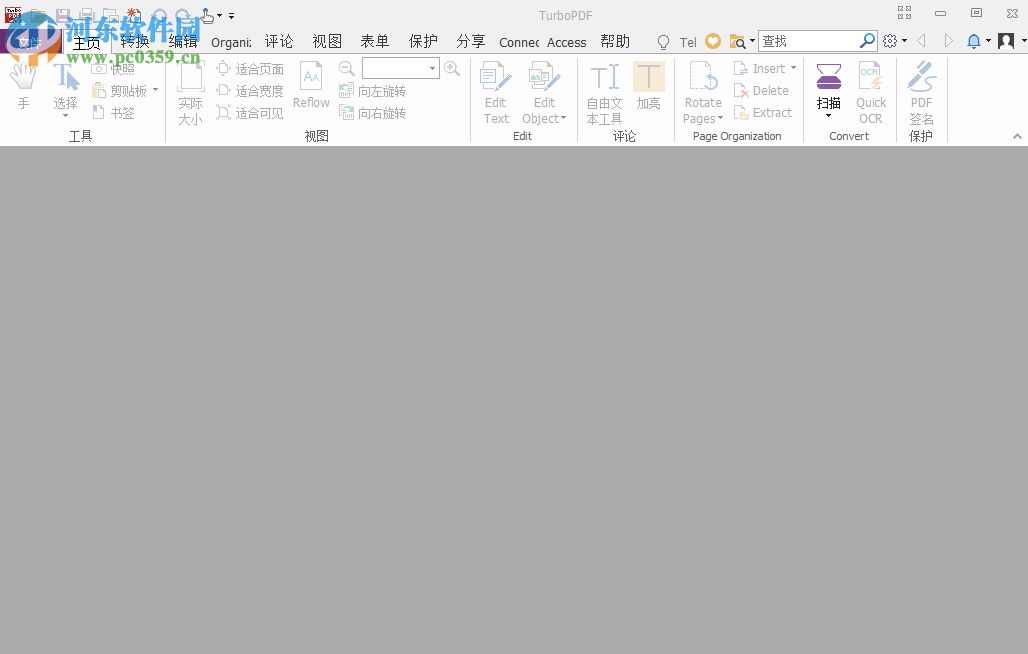1028x654 pixels.
Task: Click inside the 查找 search field
Action: [810, 41]
